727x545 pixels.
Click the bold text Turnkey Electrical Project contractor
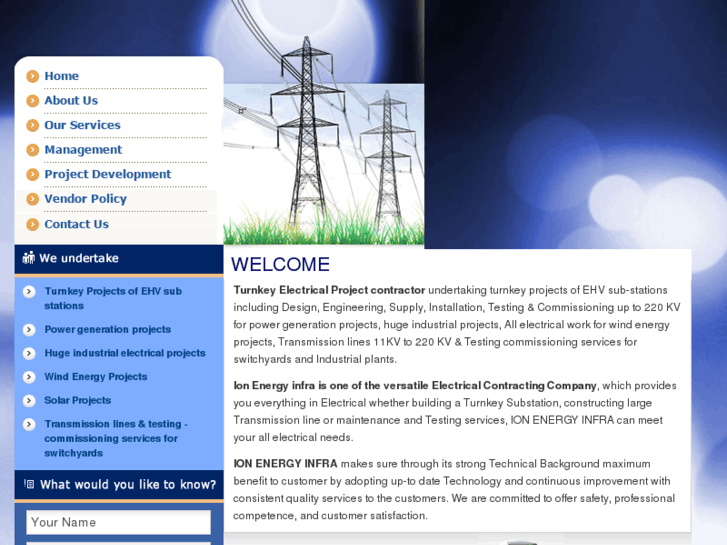(x=329, y=290)
